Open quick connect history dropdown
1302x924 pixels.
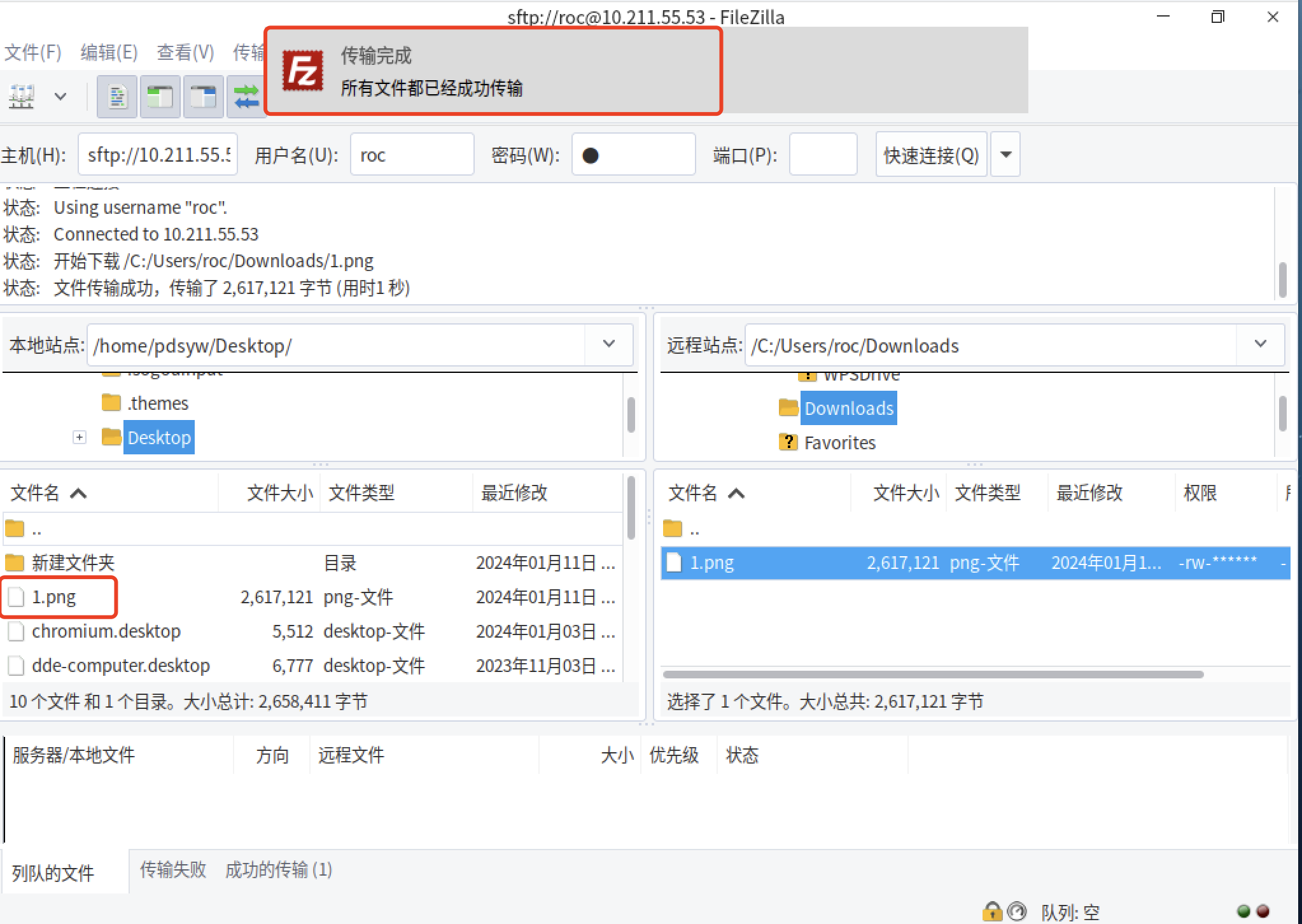tap(1006, 155)
